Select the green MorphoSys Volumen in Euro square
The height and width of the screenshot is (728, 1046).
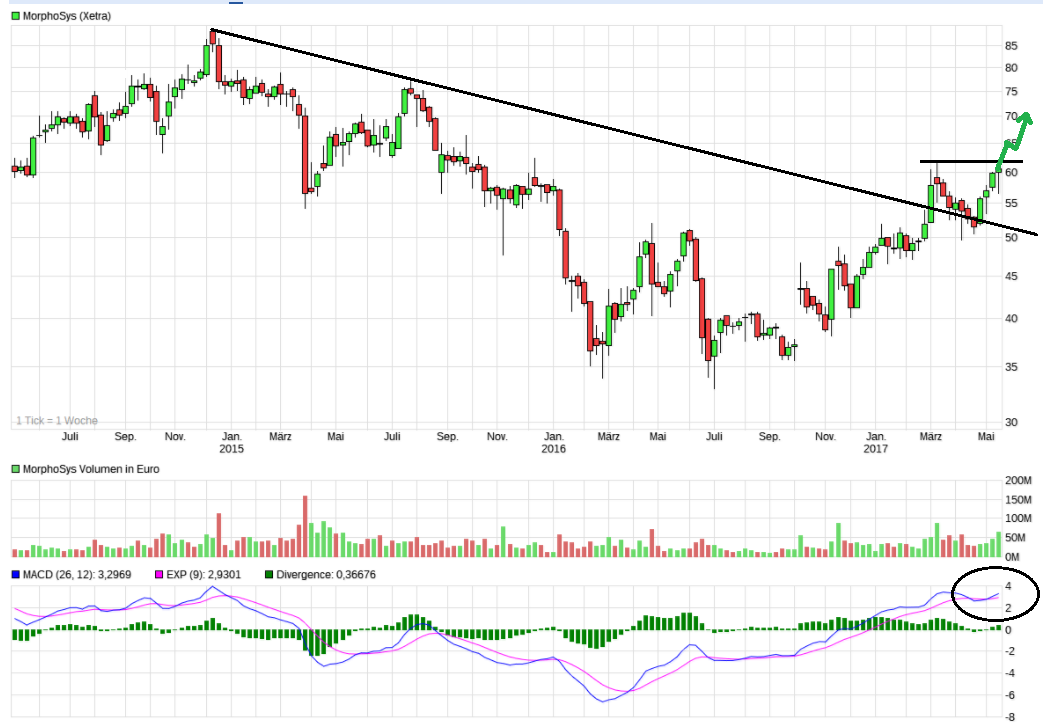14,468
